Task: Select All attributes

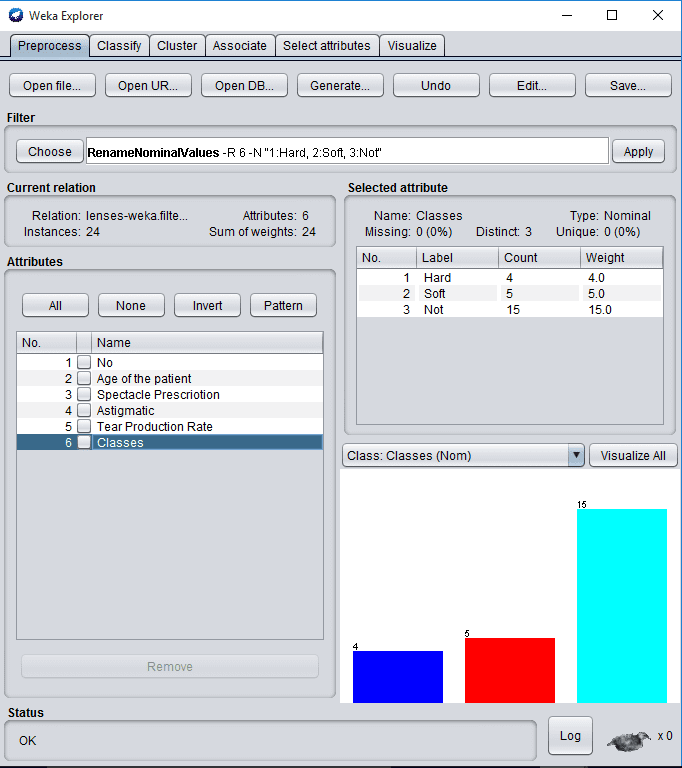Action: 55,306
